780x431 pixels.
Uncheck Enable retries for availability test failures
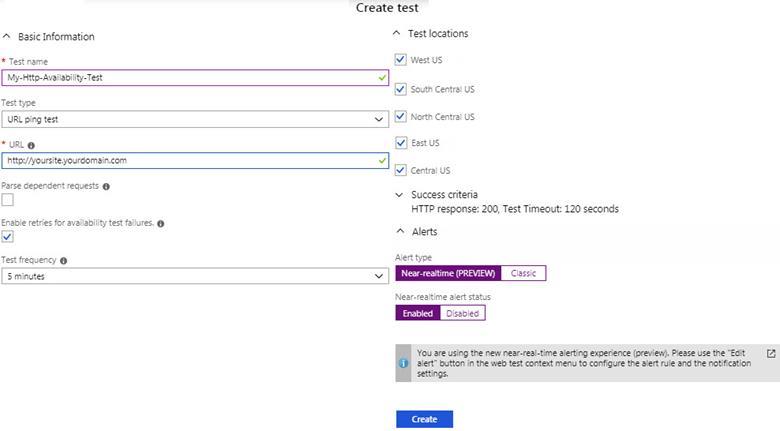pyautogui.click(x=7, y=237)
